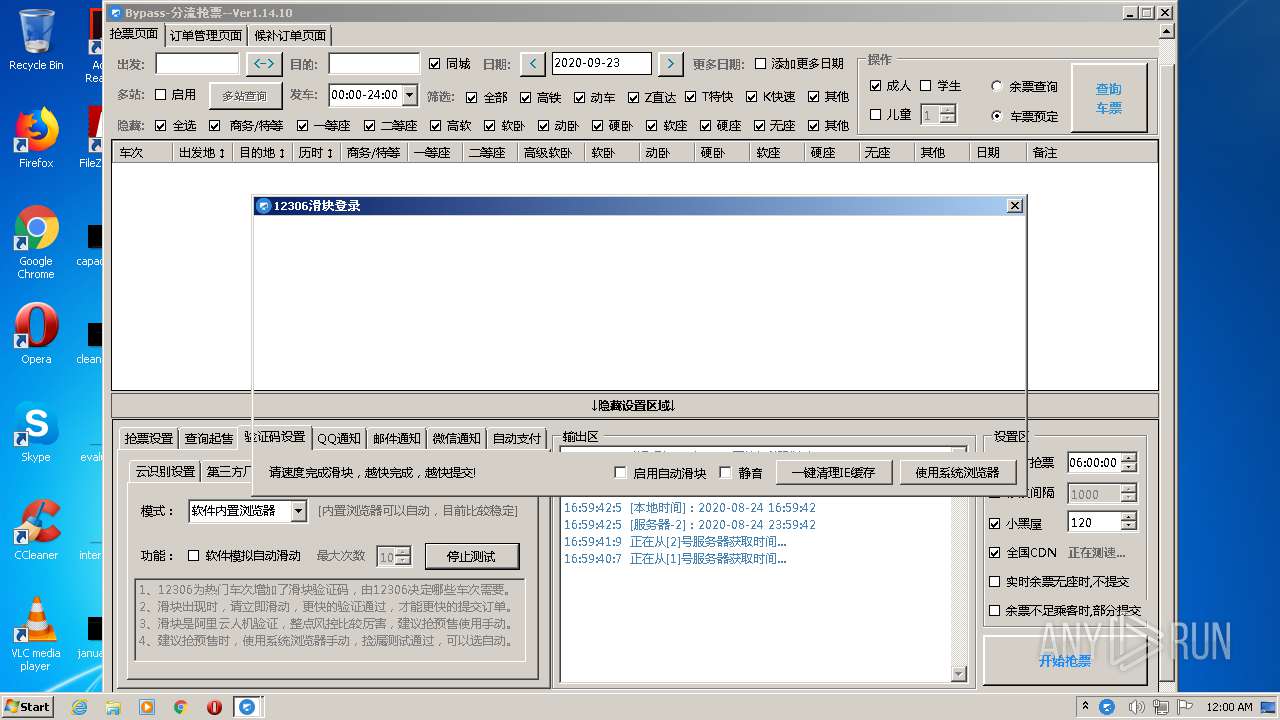Open the Firefox desktop shortcut

pos(36,138)
